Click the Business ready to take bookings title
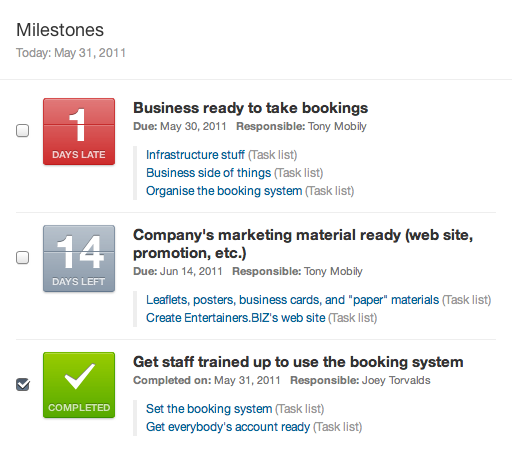512x463 pixels. coord(251,108)
